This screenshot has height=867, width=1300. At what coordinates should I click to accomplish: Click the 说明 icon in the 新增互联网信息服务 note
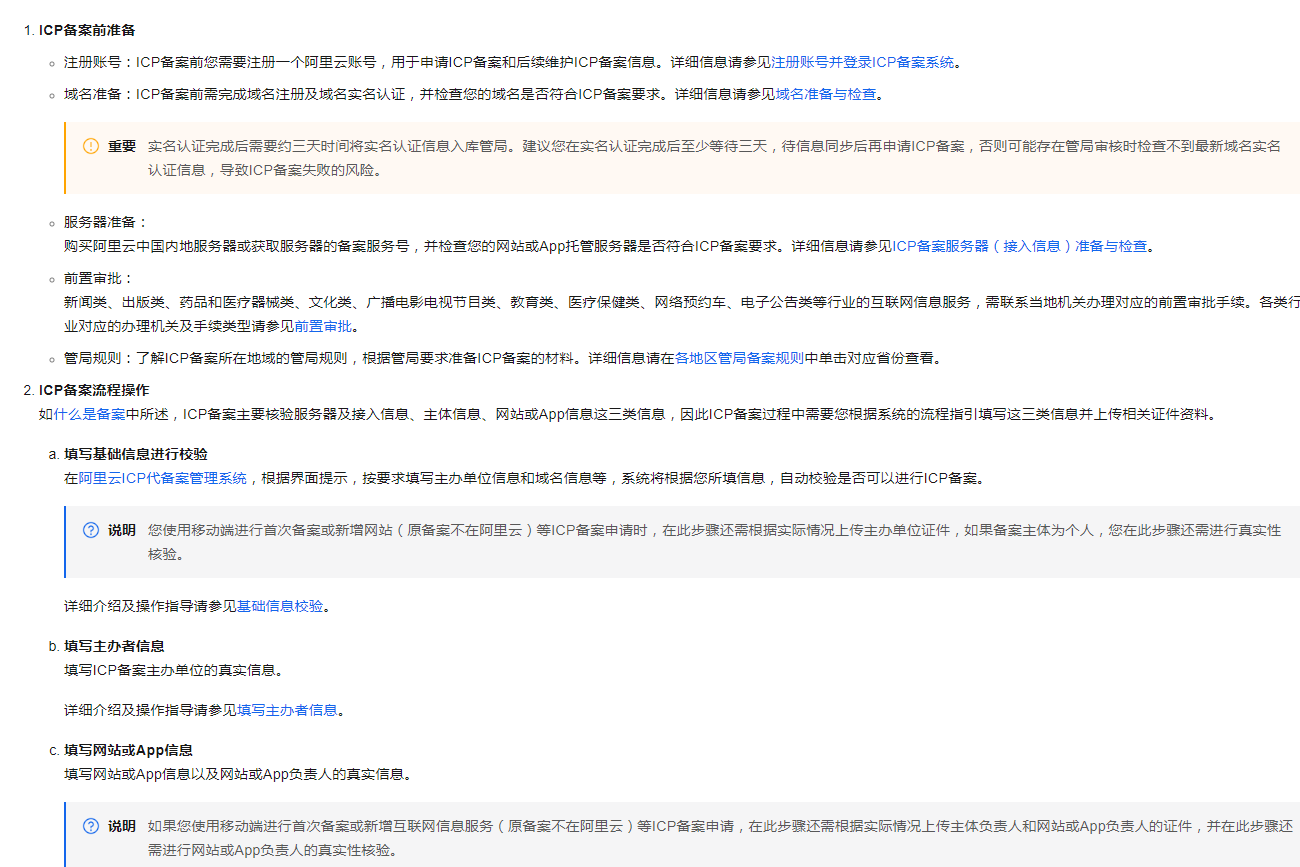91,826
